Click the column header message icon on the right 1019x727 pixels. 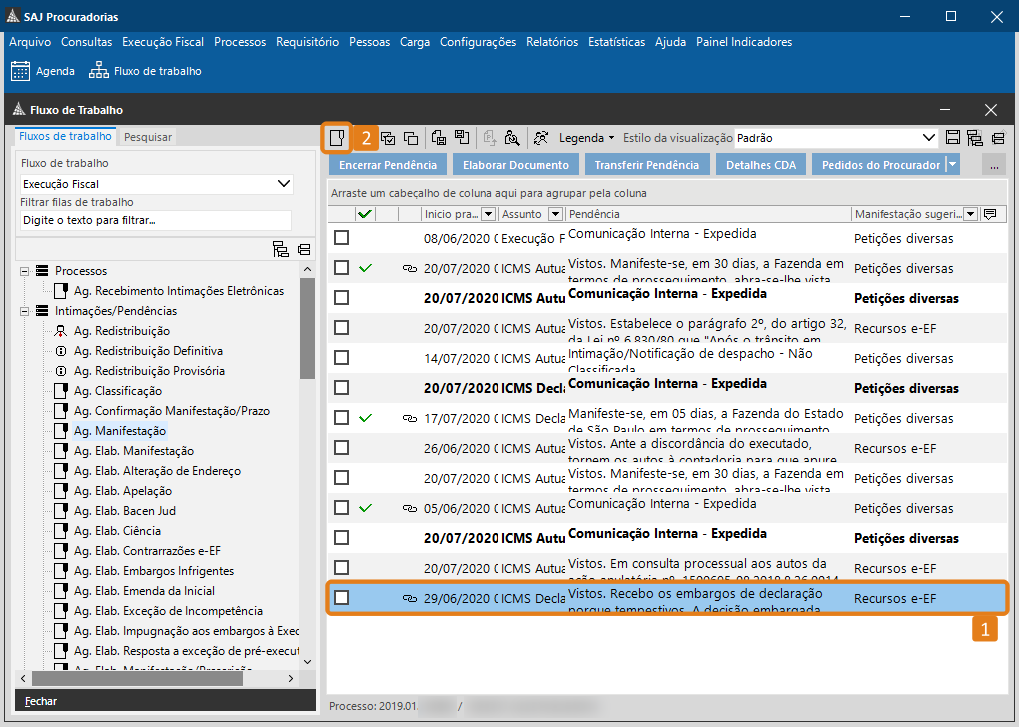pos(992,213)
